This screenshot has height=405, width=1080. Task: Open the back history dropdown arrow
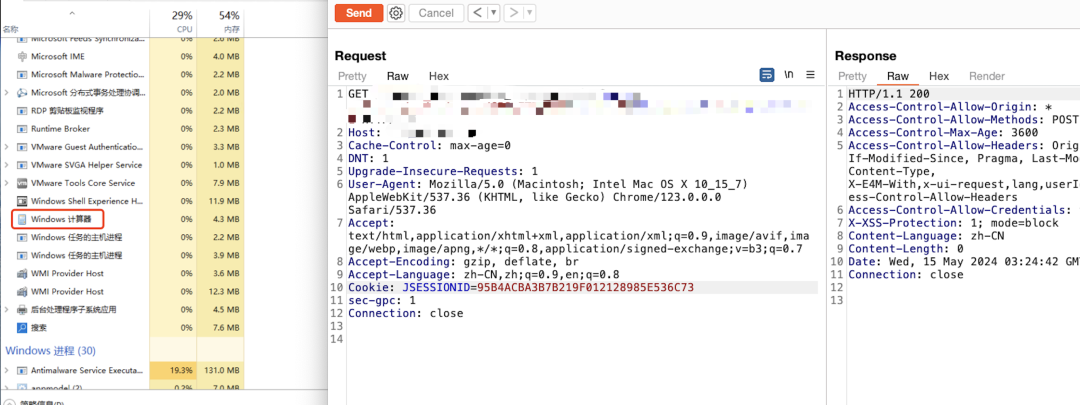pos(494,13)
